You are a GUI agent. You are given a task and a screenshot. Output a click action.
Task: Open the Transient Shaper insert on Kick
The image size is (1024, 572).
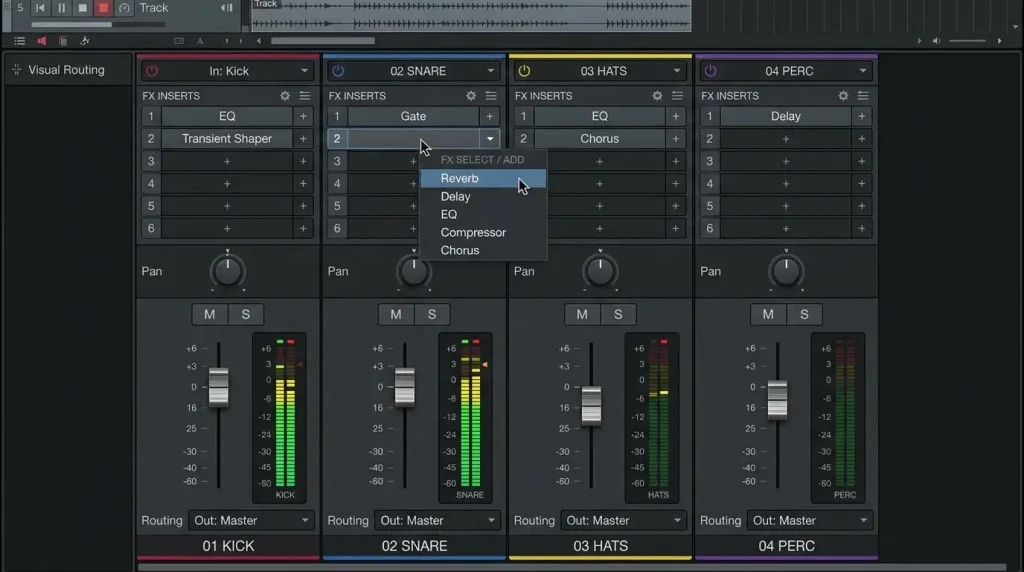227,138
